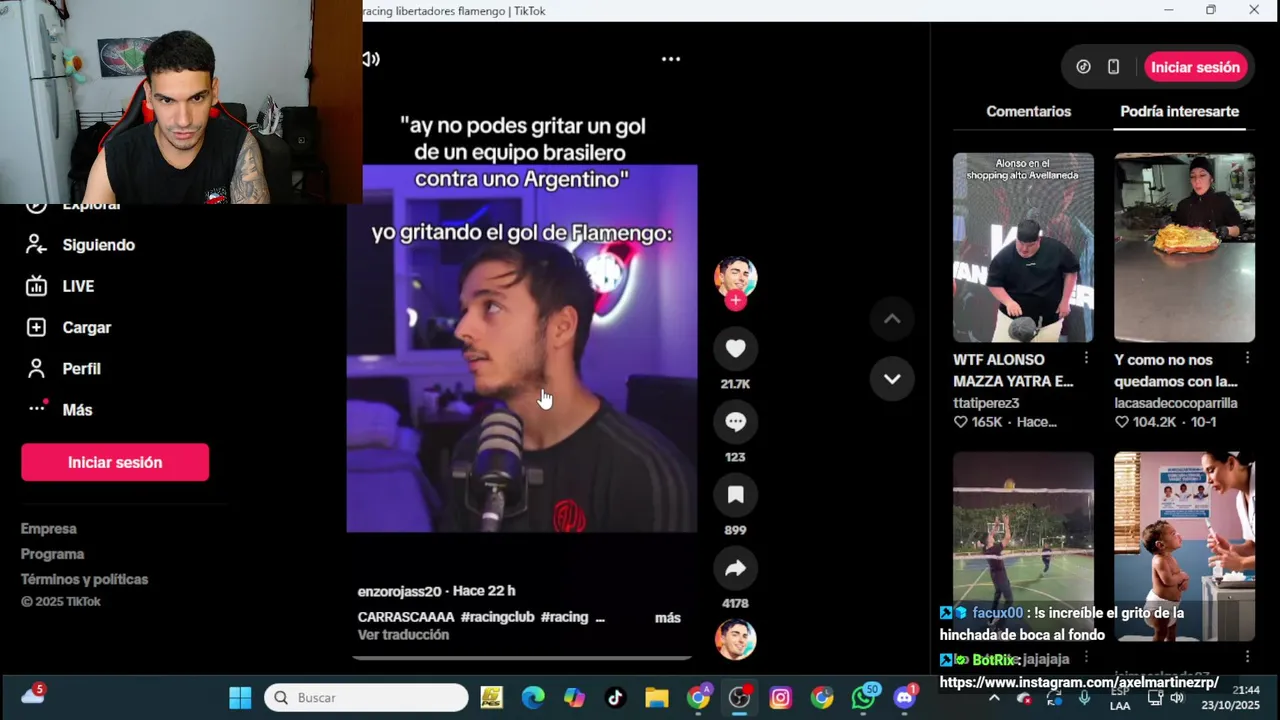
Task: Open Instagram from the taskbar
Action: 780,698
